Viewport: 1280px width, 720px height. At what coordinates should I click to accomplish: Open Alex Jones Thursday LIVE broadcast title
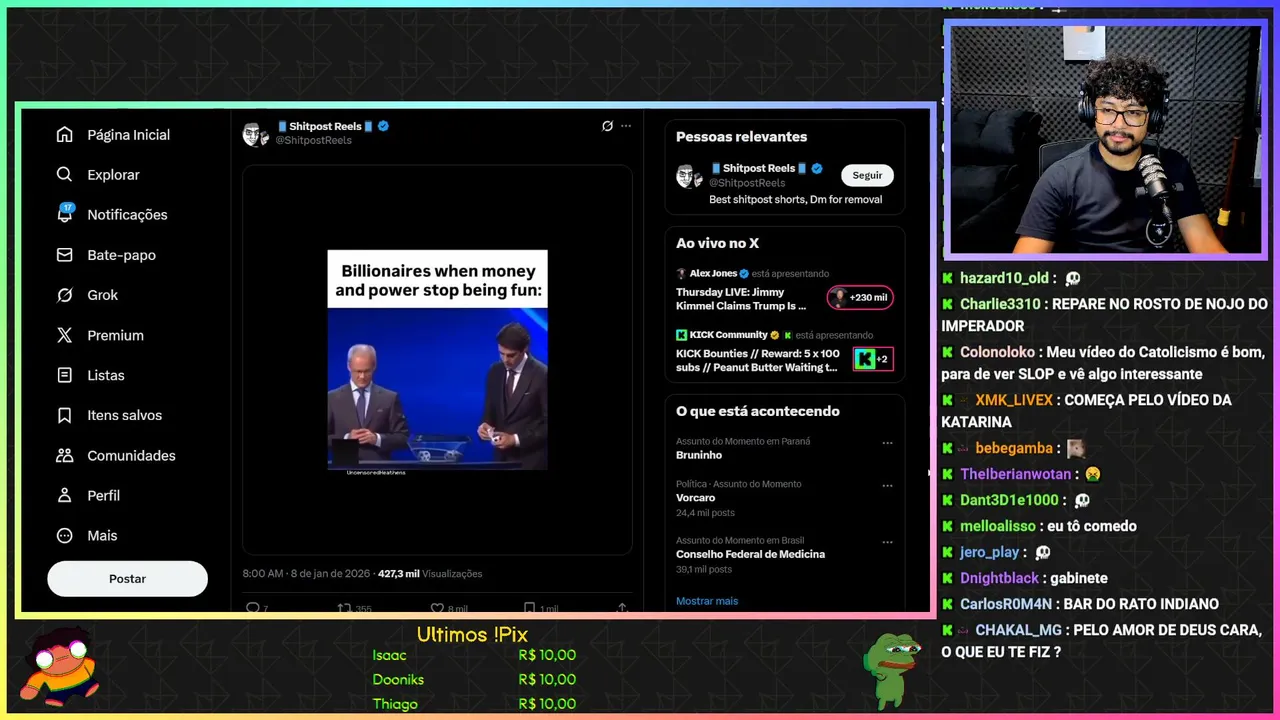pos(741,299)
